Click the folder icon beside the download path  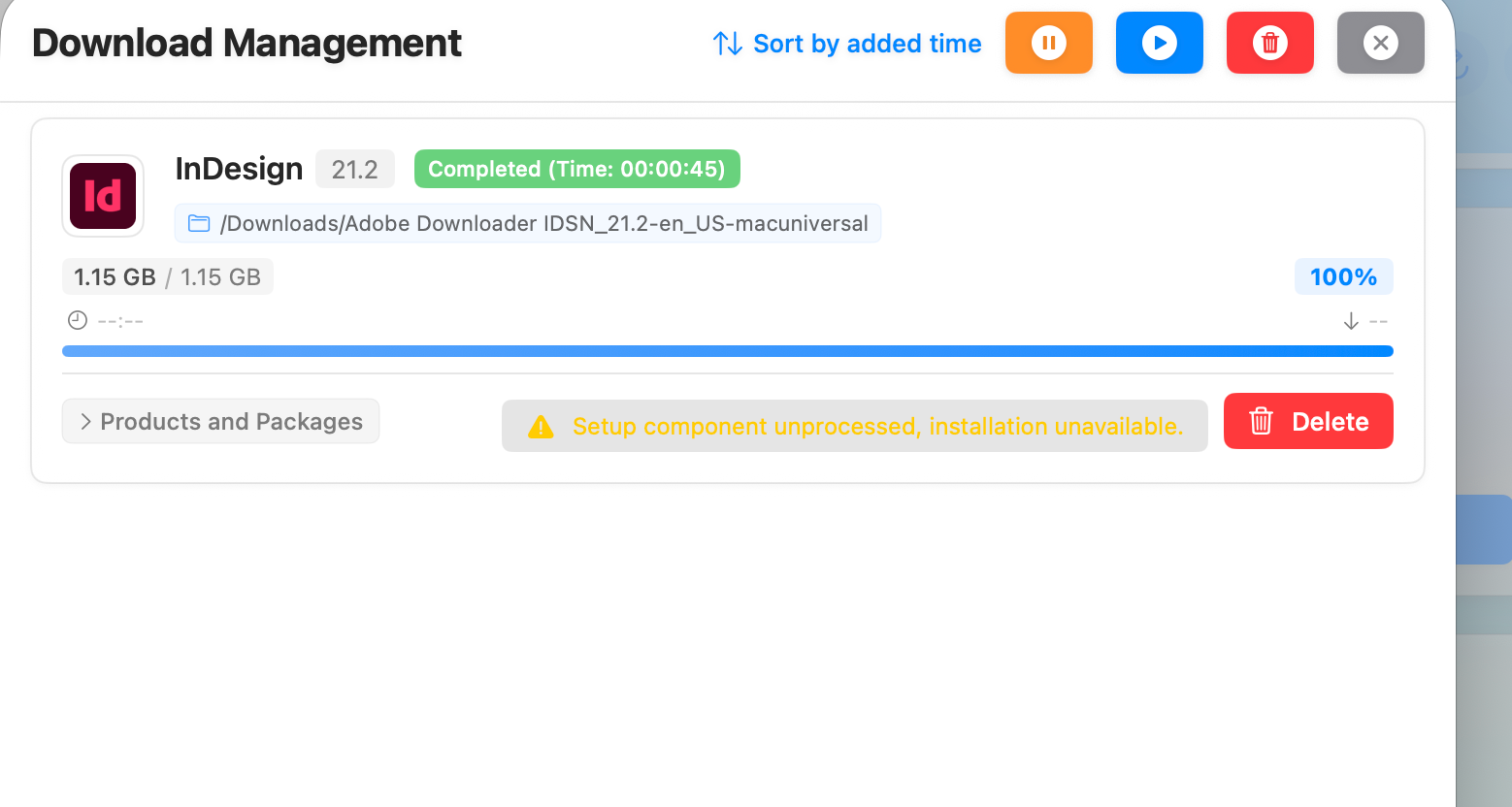(x=199, y=224)
